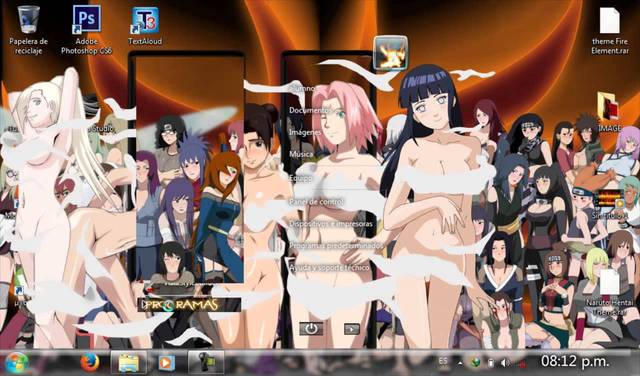The width and height of the screenshot is (640, 376).
Task: Open the TextAloud desktop shortcut
Action: [x=145, y=25]
